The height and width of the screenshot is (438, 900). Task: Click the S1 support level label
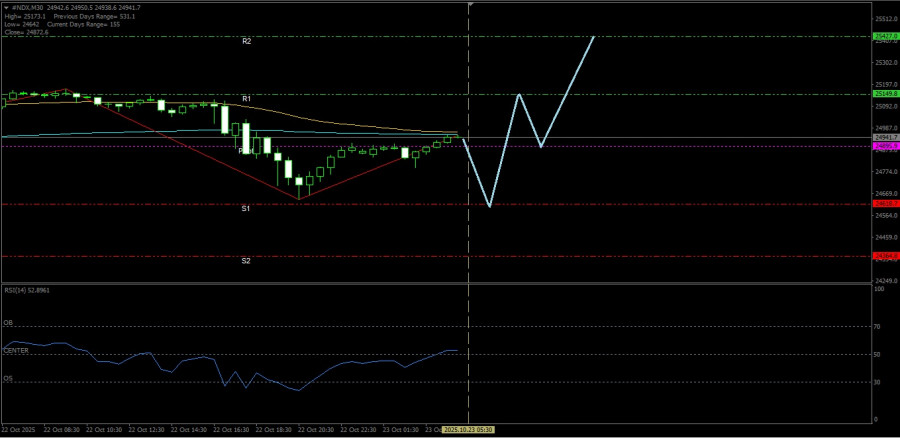pos(246,208)
